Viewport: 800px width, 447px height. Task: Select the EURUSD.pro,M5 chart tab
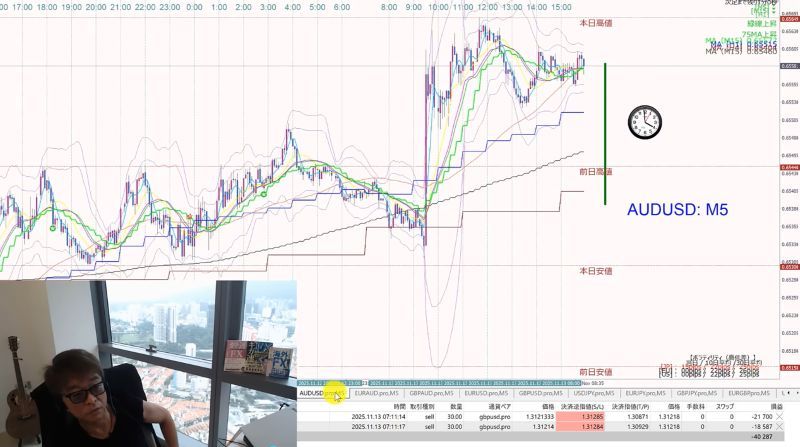486,393
